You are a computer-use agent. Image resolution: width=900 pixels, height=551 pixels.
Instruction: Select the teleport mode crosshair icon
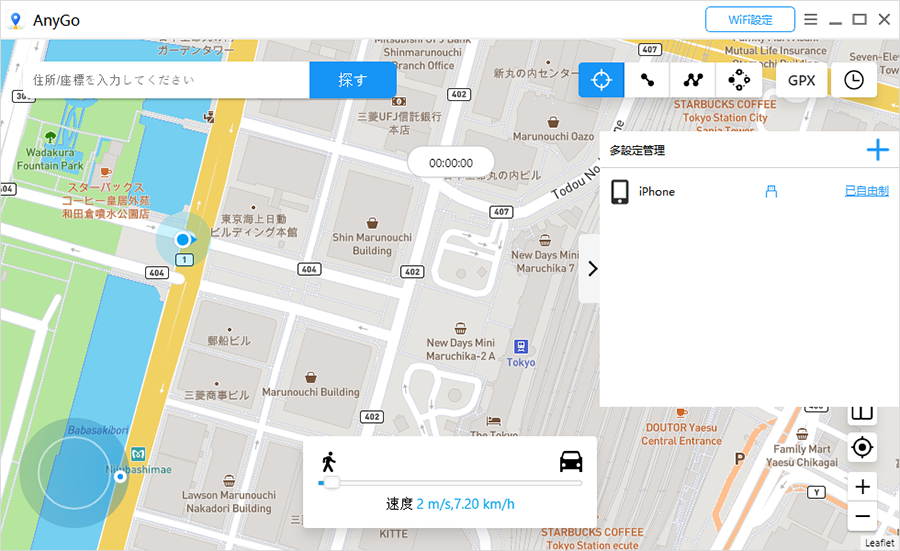click(601, 80)
